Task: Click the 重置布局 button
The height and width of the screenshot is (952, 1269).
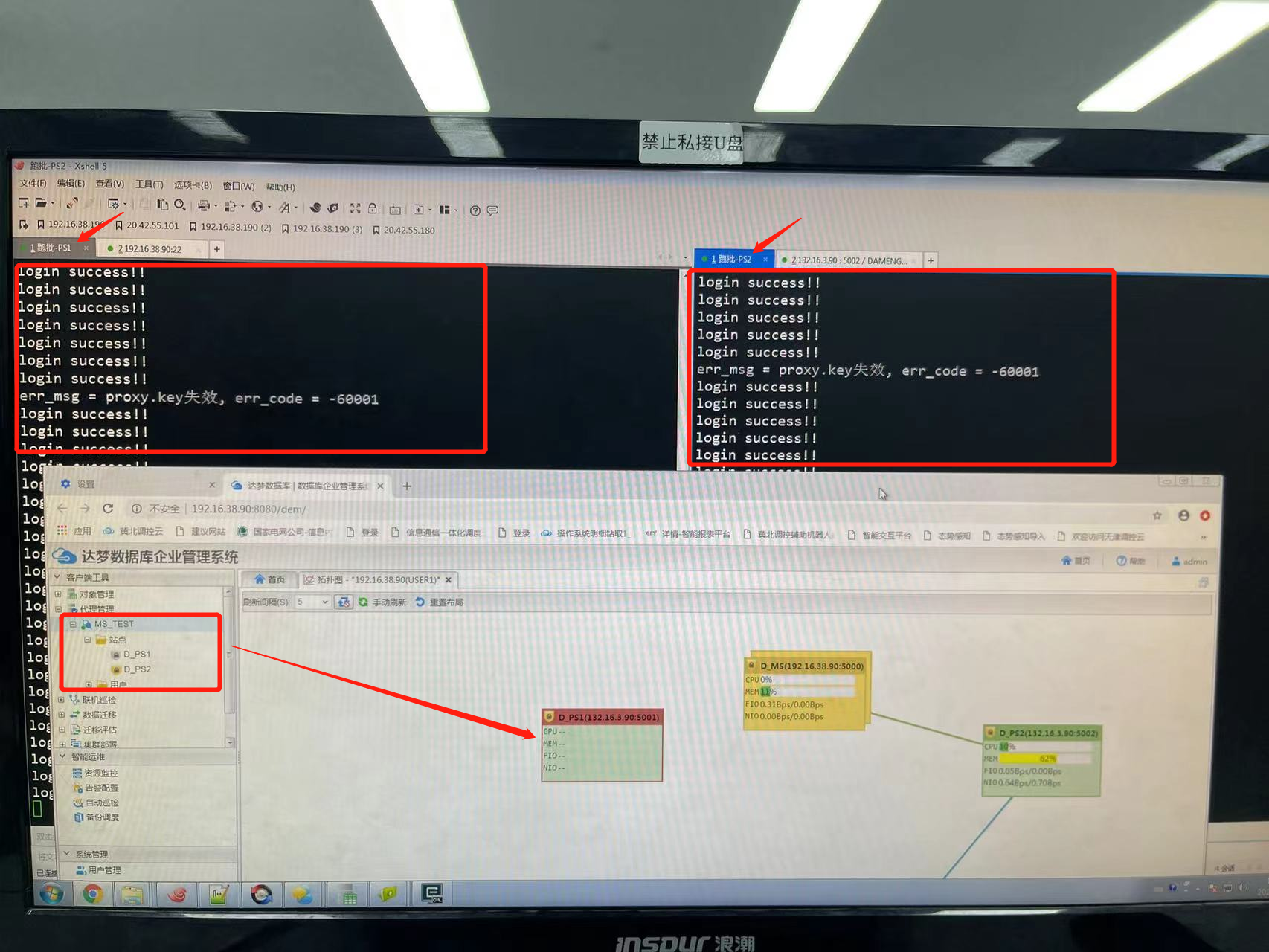Action: click(x=440, y=602)
